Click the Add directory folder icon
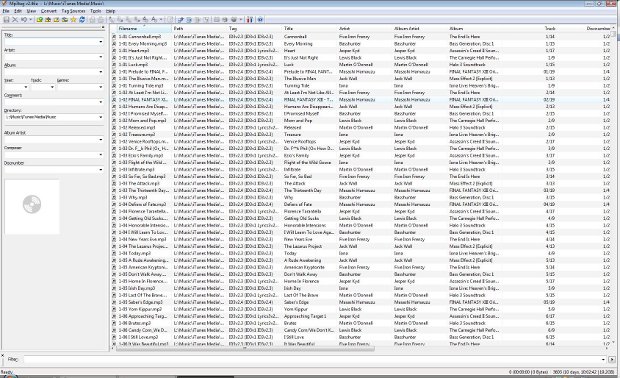620x378 pixels. point(48,19)
